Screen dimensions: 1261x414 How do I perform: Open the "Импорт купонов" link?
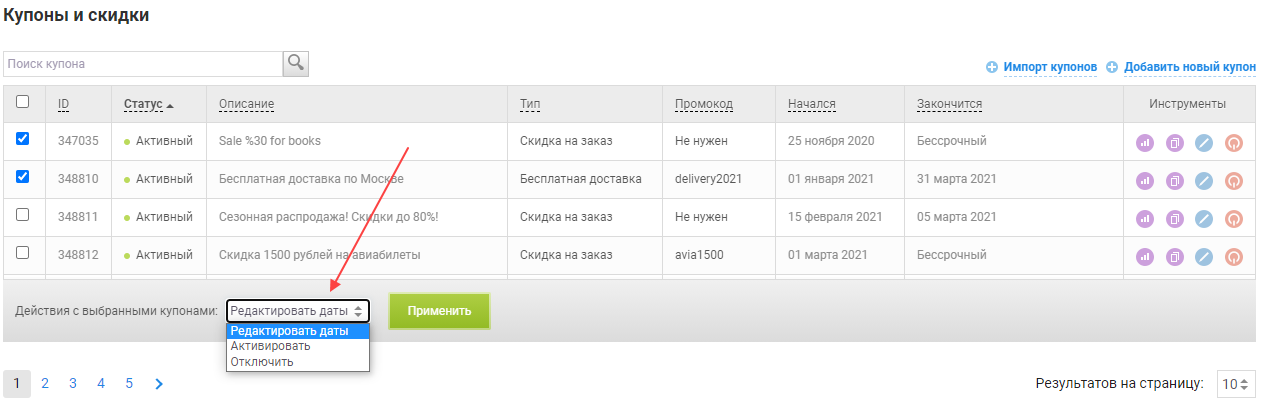click(1050, 67)
